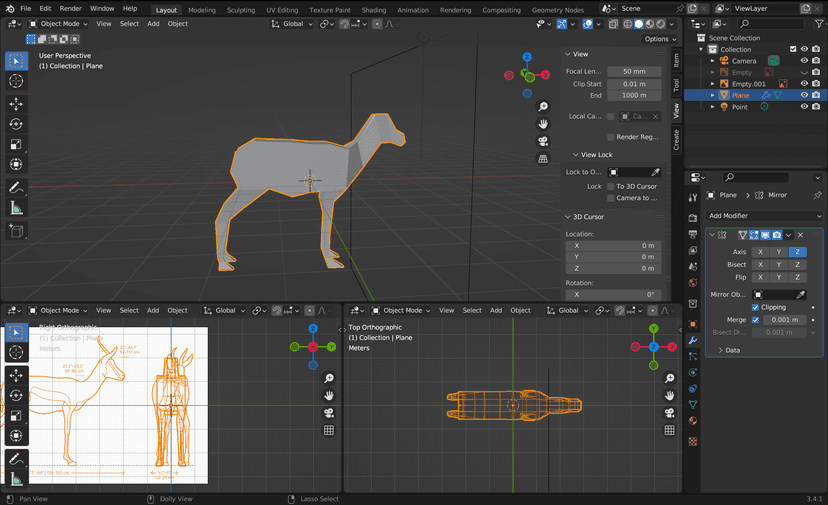Select the Move tool in main viewport

pos(16,104)
